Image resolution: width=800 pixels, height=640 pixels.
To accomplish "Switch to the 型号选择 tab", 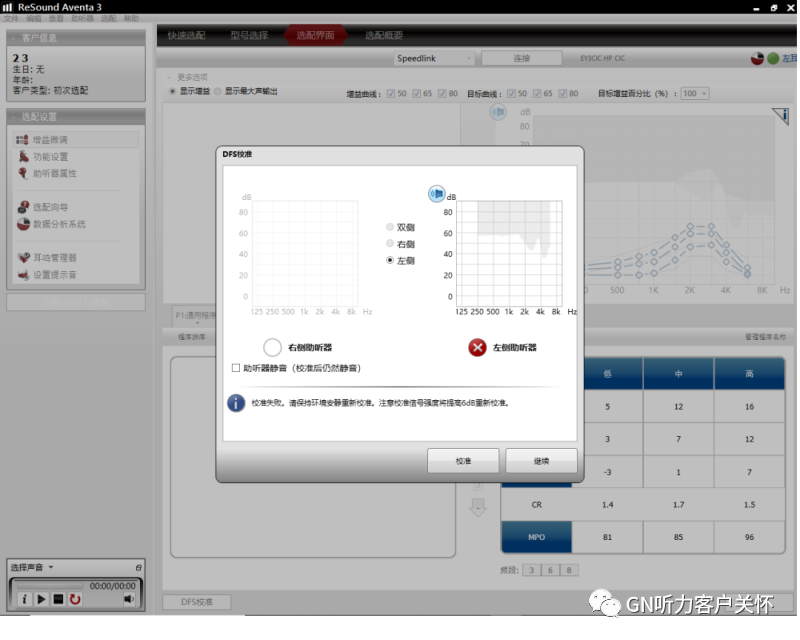I will [x=249, y=35].
